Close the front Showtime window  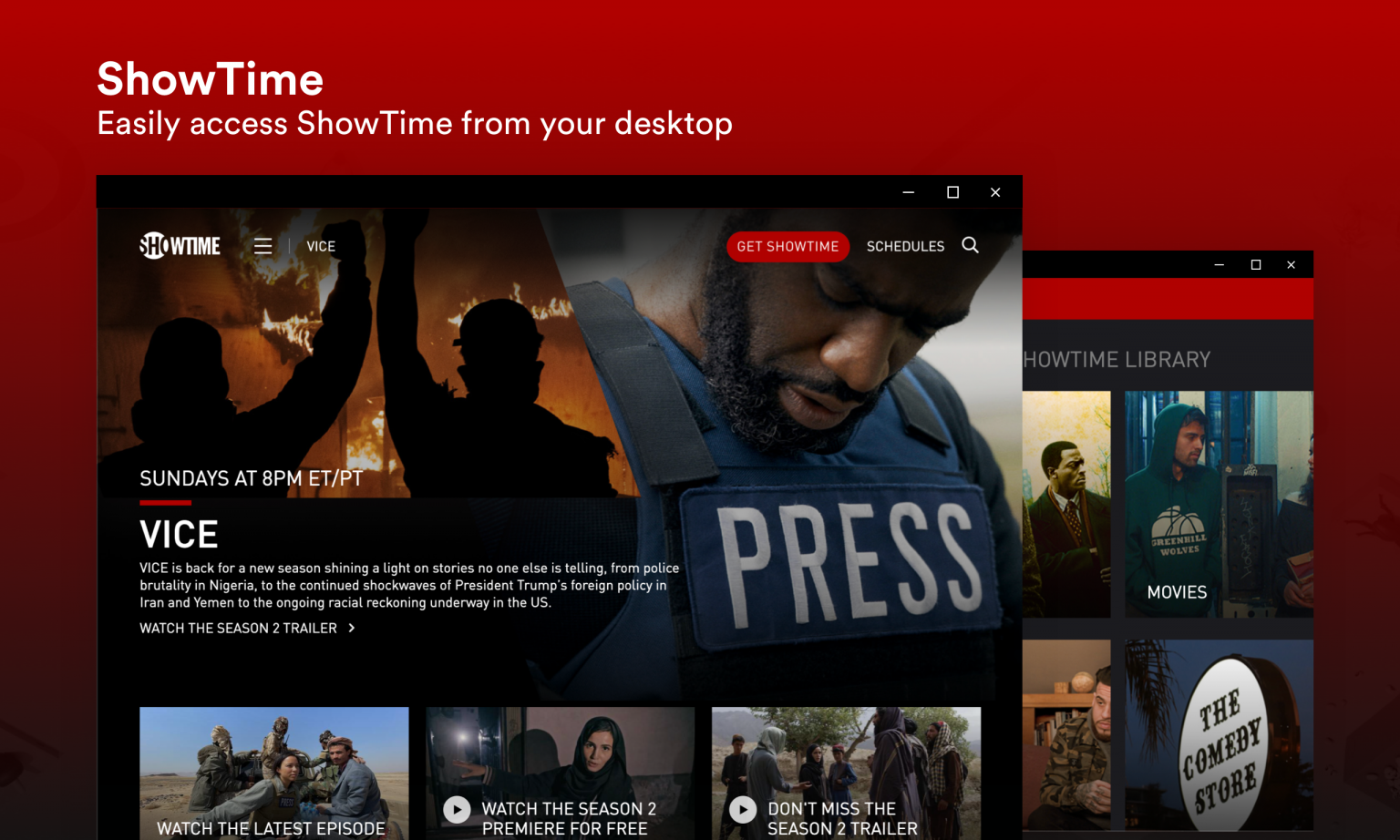tap(995, 192)
